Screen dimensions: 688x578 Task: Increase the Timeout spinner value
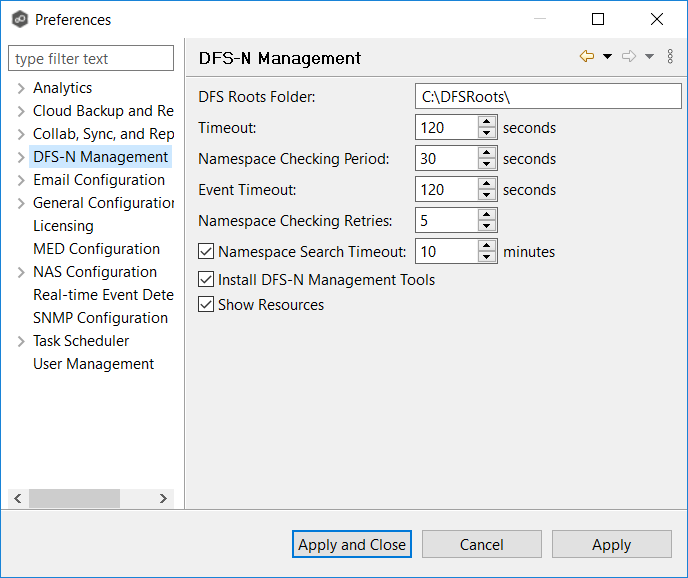click(x=487, y=122)
